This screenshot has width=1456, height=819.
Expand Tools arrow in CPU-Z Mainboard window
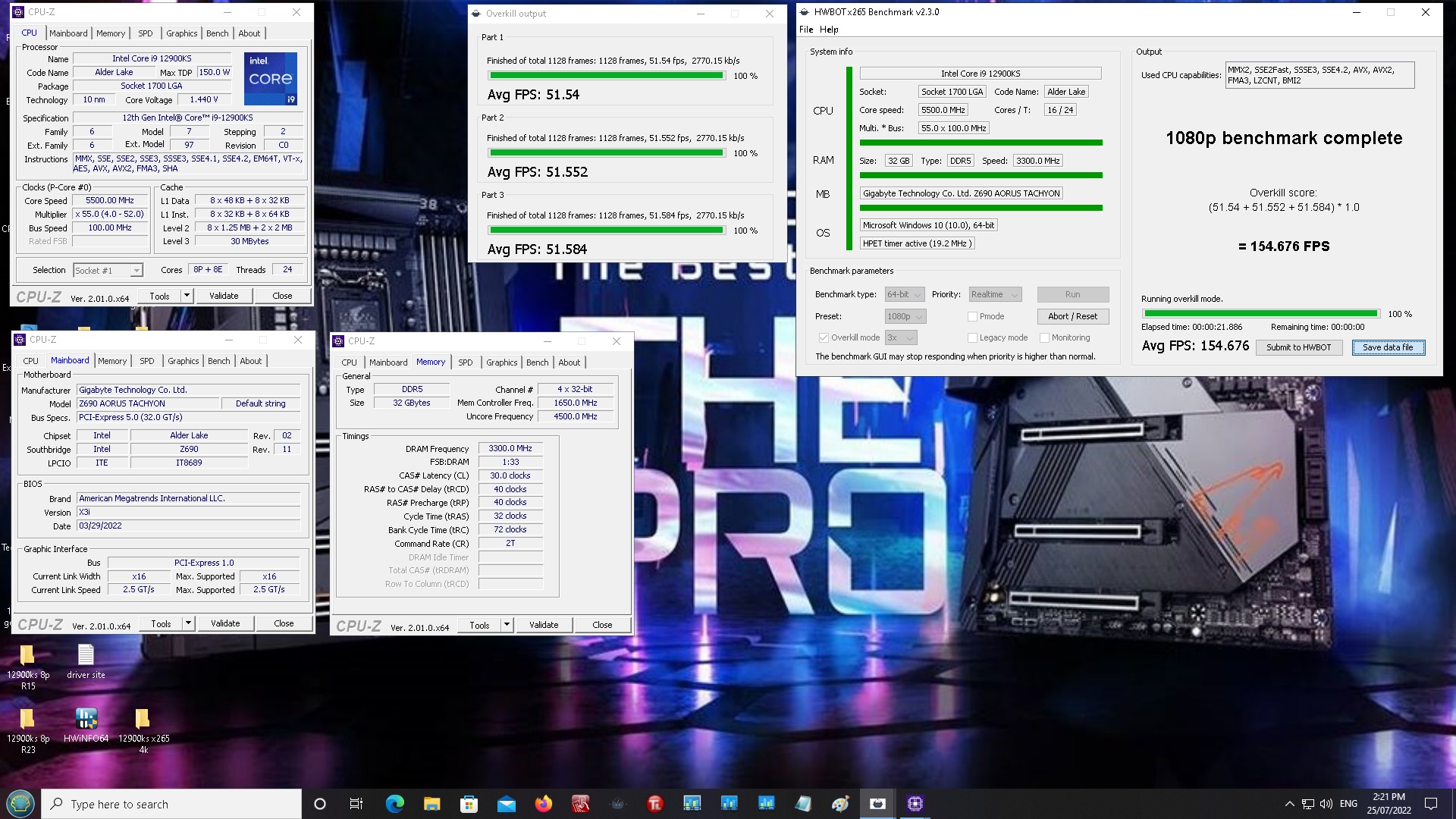point(189,623)
